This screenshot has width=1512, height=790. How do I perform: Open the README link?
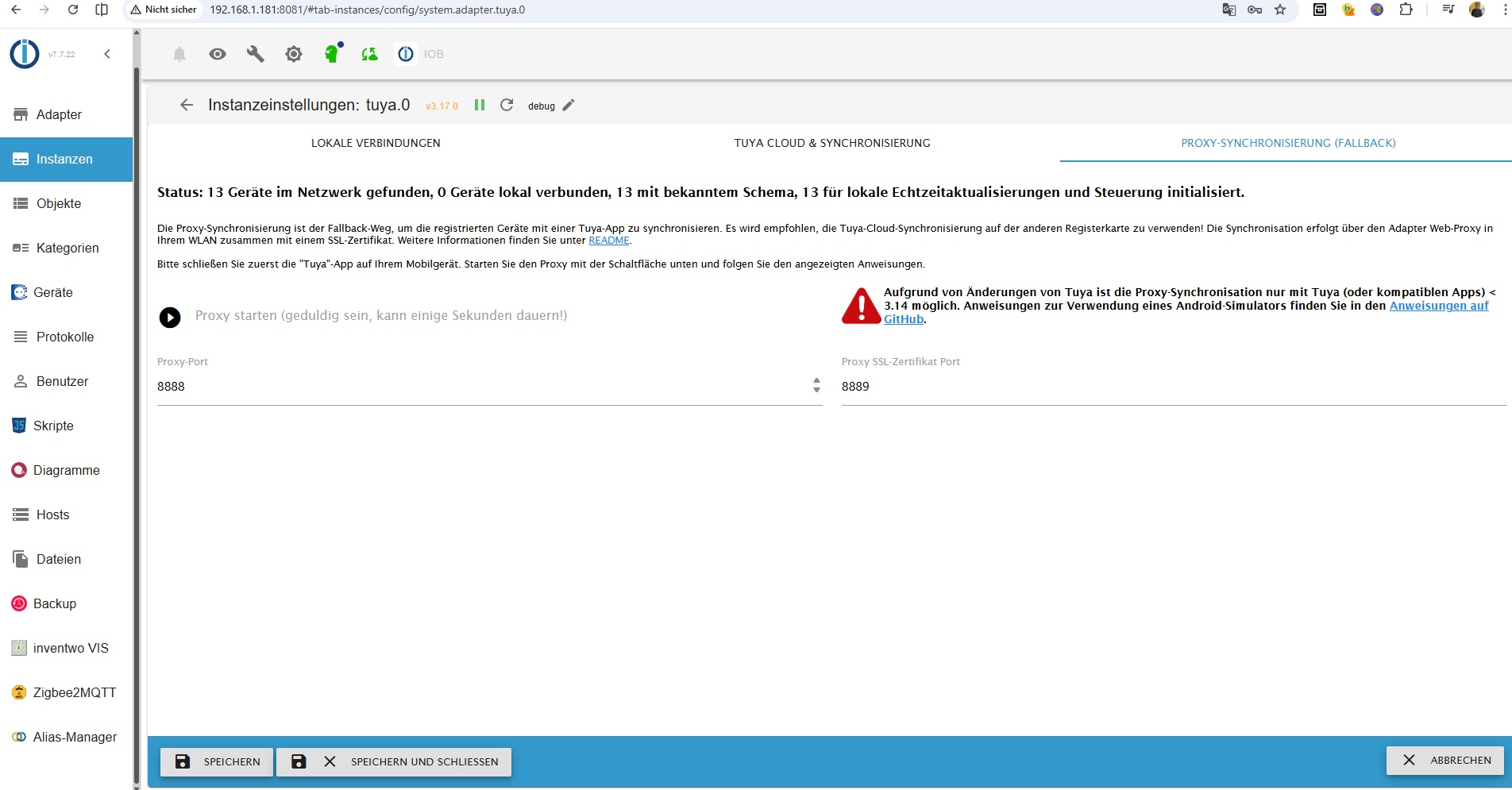pos(608,240)
